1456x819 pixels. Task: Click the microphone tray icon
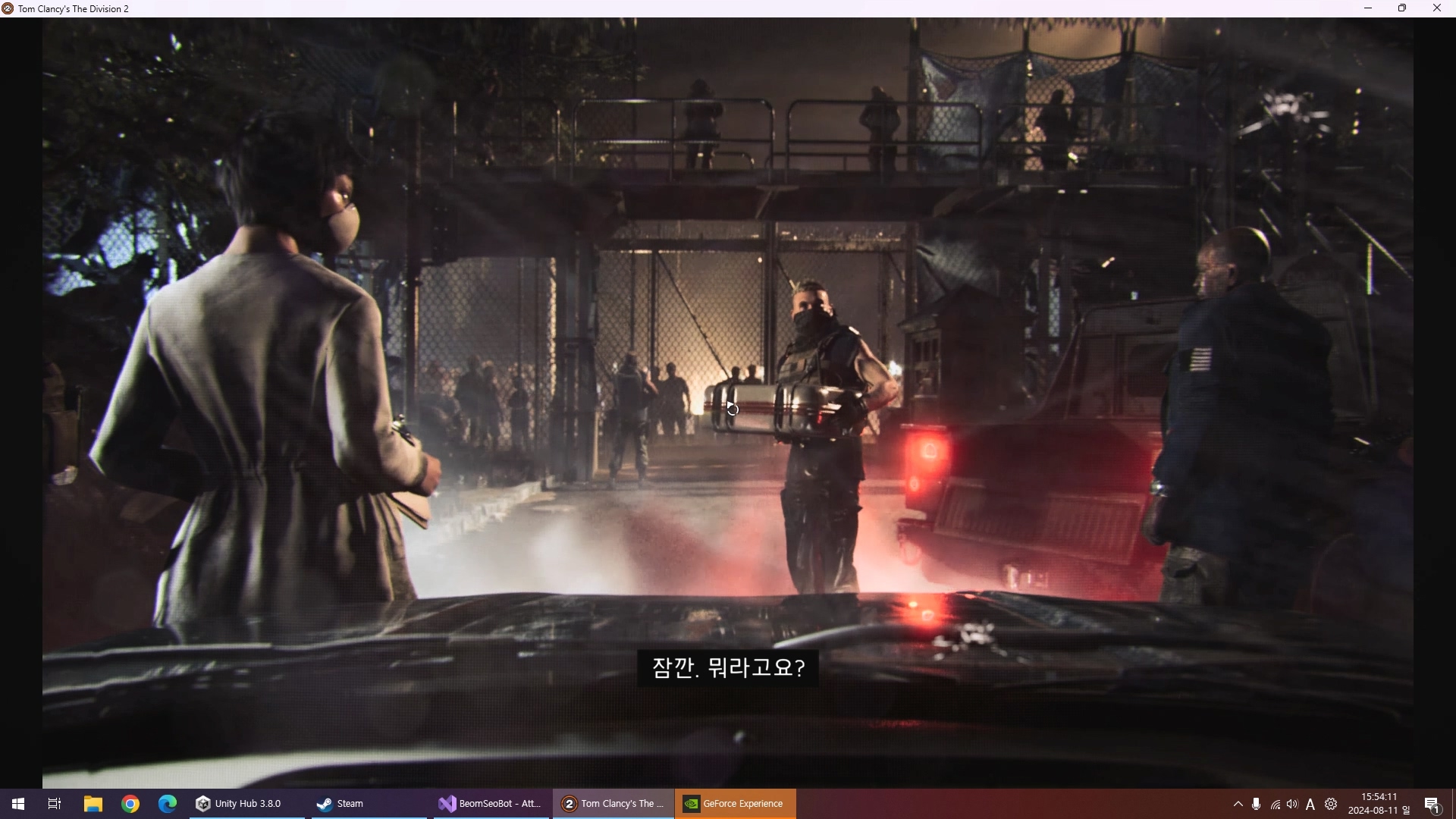1257,804
